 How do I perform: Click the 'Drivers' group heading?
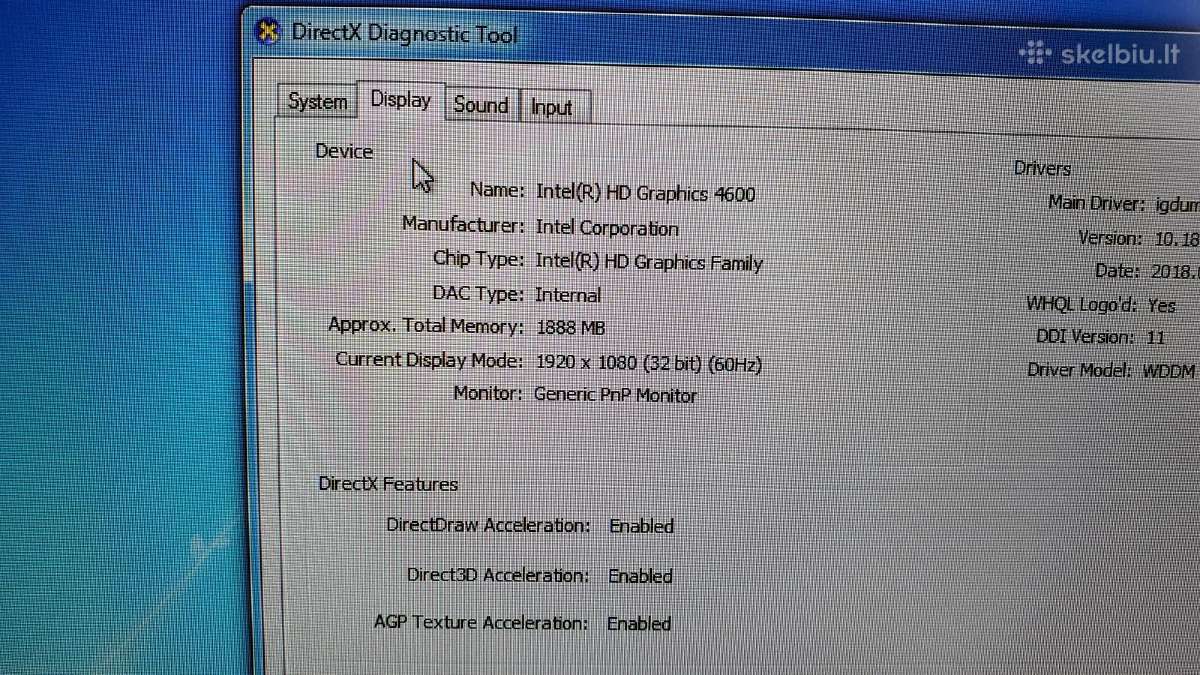tap(1042, 169)
